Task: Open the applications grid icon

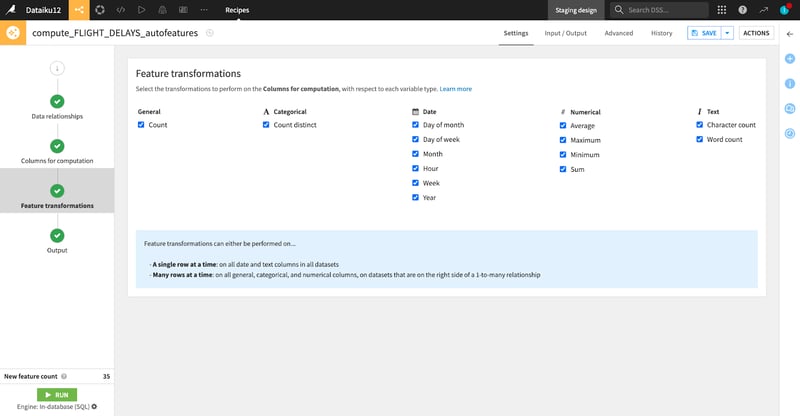Action: click(721, 10)
